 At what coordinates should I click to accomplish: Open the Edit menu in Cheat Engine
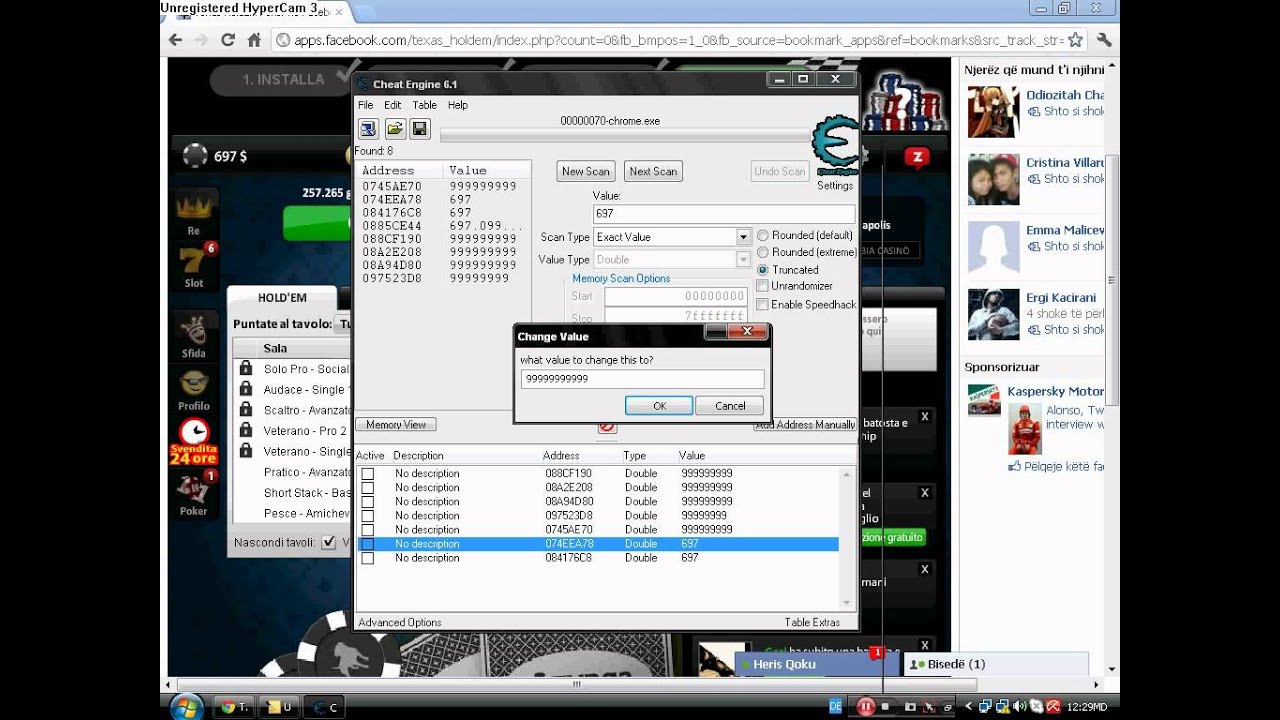click(x=393, y=105)
